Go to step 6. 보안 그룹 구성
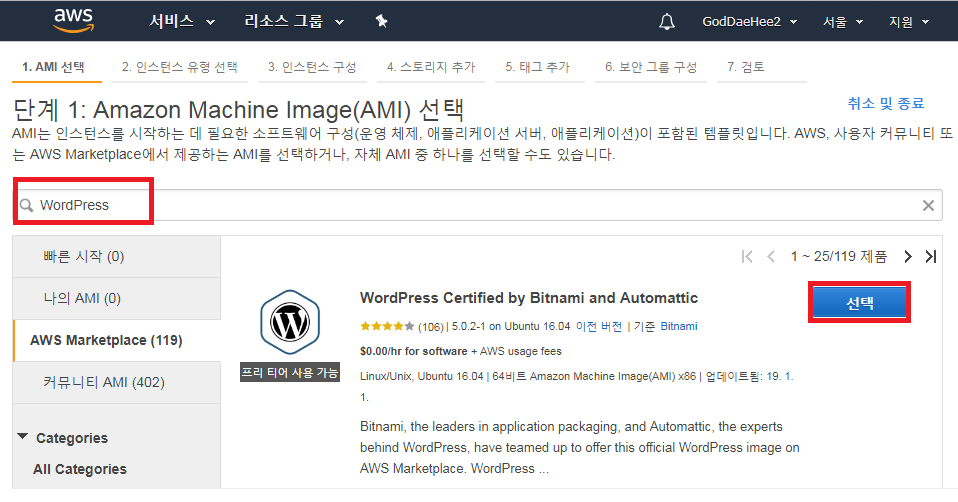 [x=651, y=67]
